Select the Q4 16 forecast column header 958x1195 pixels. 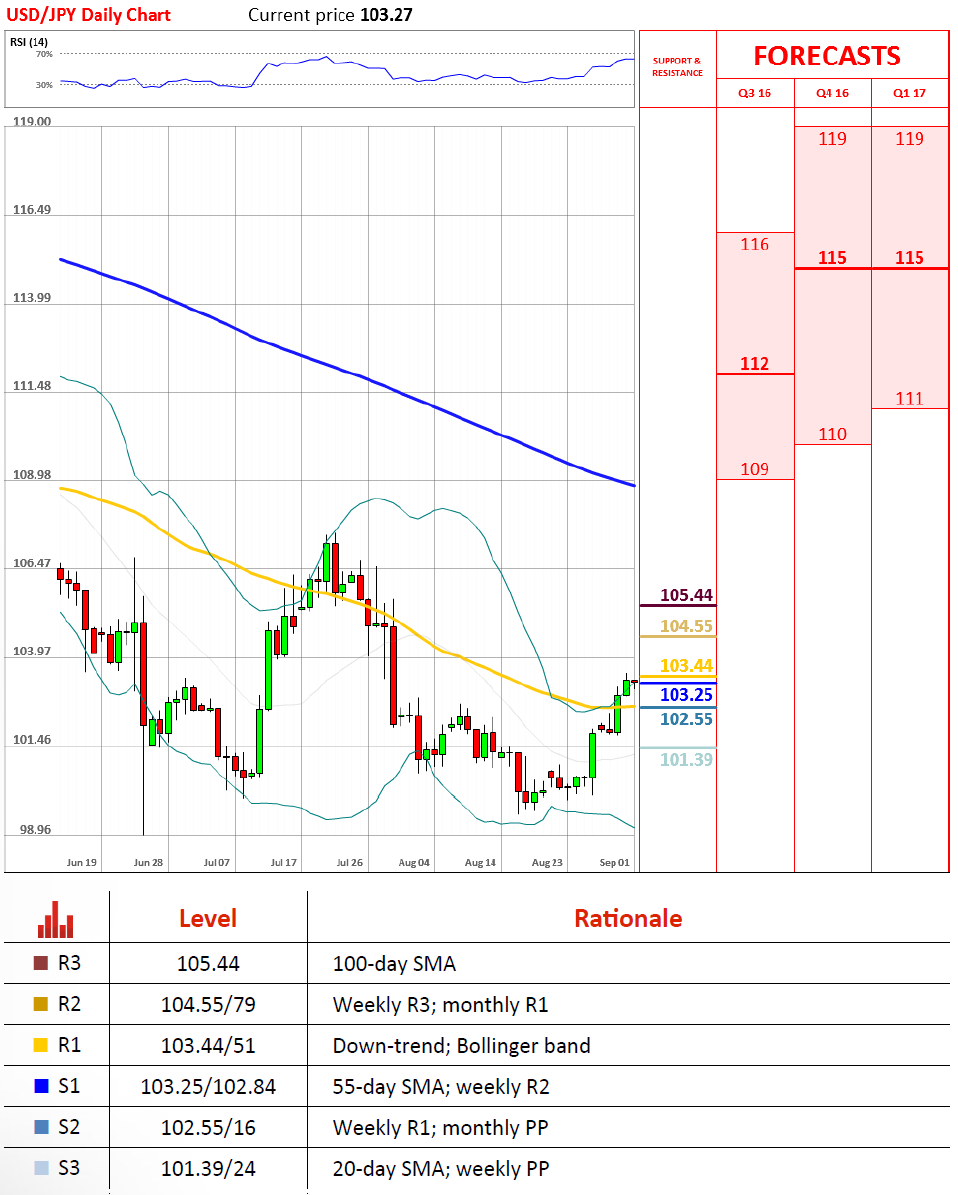[832, 93]
